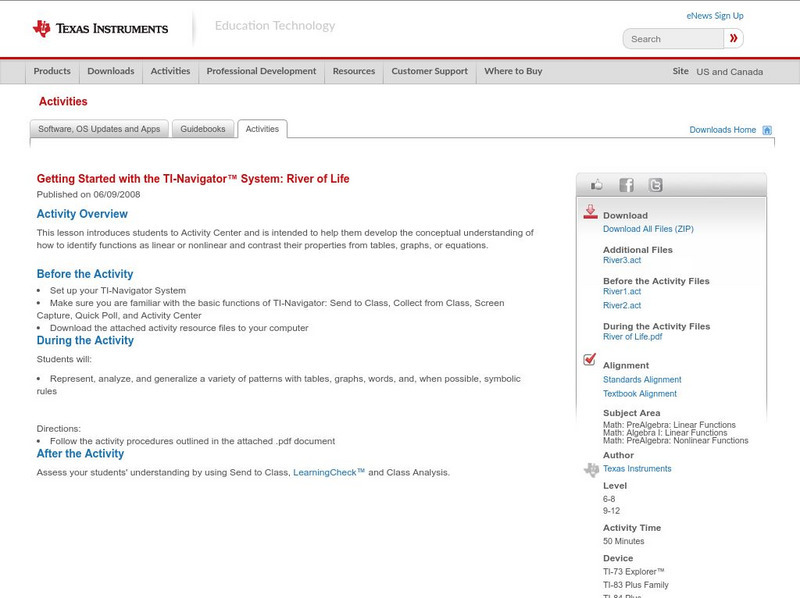
Task: Click the Alignment checkmark icon
Action: [x=590, y=359]
